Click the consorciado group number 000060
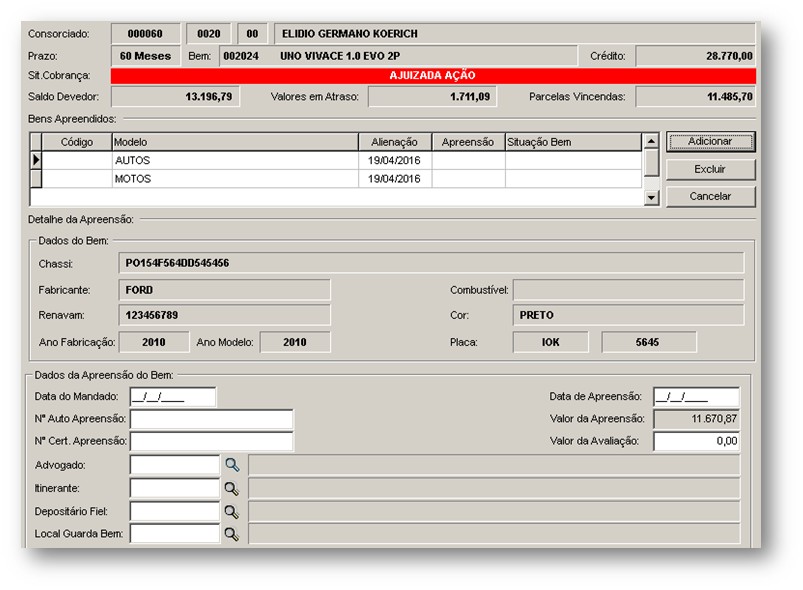Viewport: 803px width, 590px height. point(145,34)
